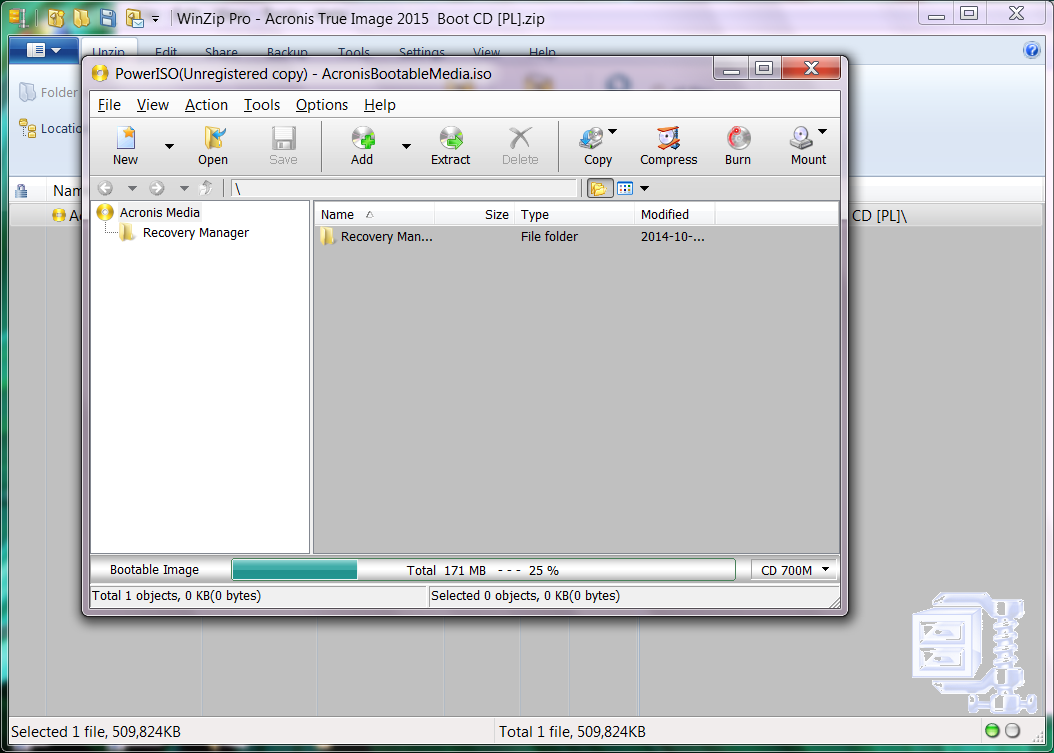Toggle the folder tree pane button
The height and width of the screenshot is (753, 1054).
pos(598,188)
